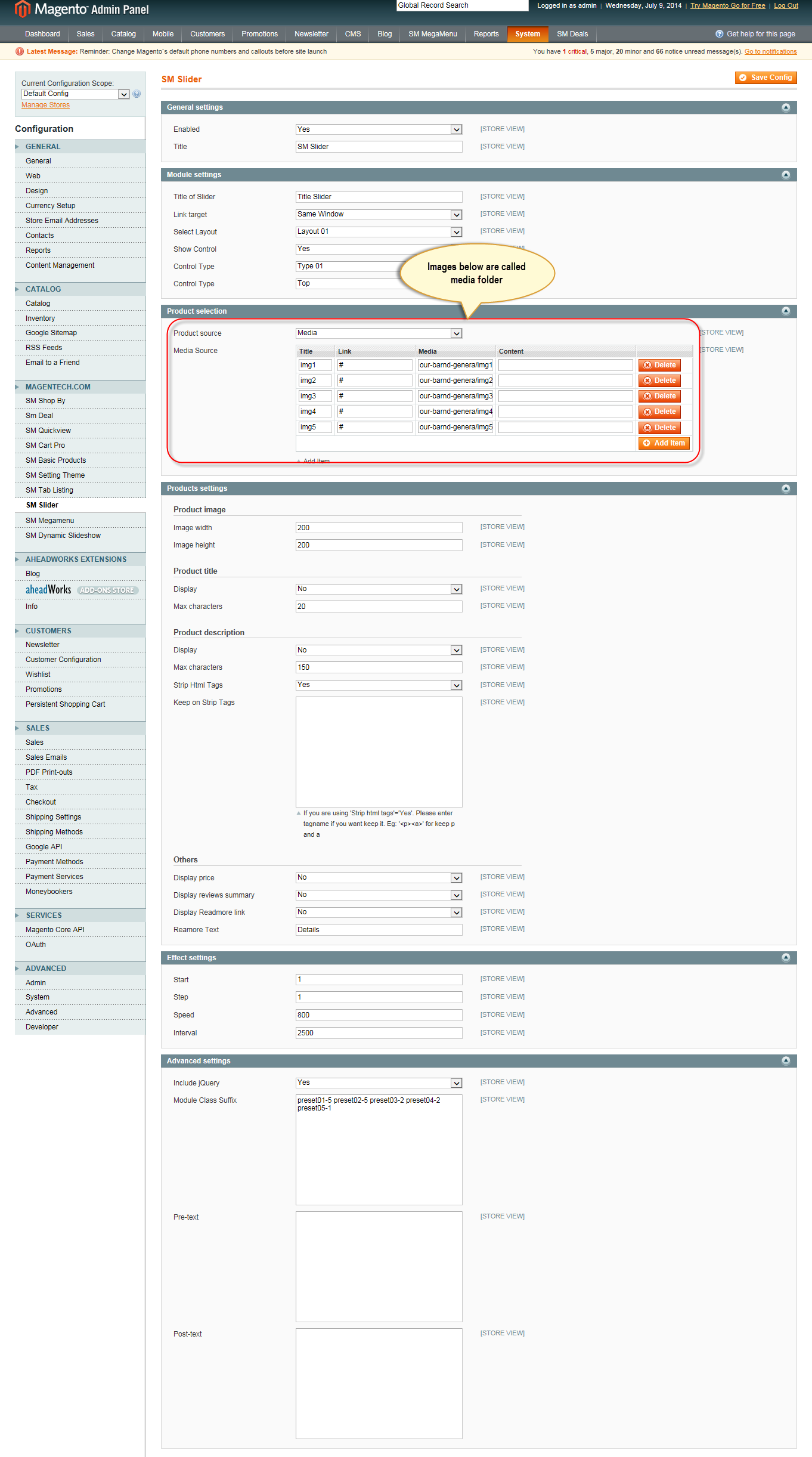
Task: Collapse the Module settings section using its arrow icon
Action: (785, 175)
